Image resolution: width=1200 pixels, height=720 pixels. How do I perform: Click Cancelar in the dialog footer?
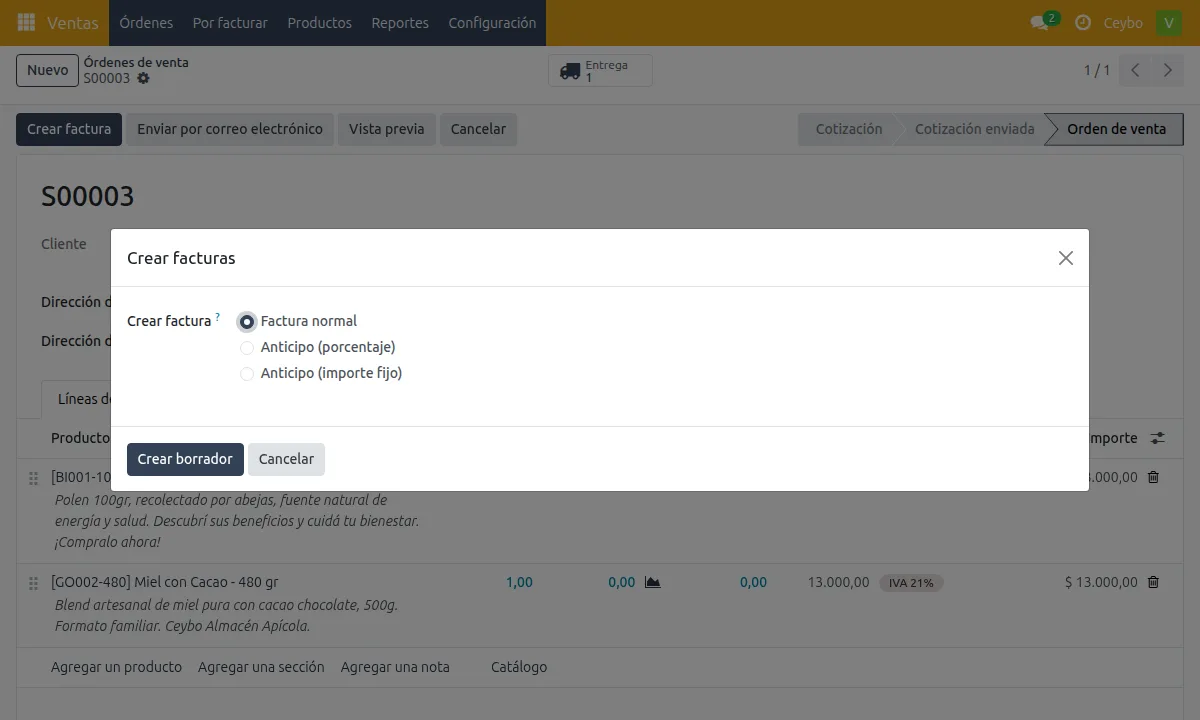[x=286, y=459]
